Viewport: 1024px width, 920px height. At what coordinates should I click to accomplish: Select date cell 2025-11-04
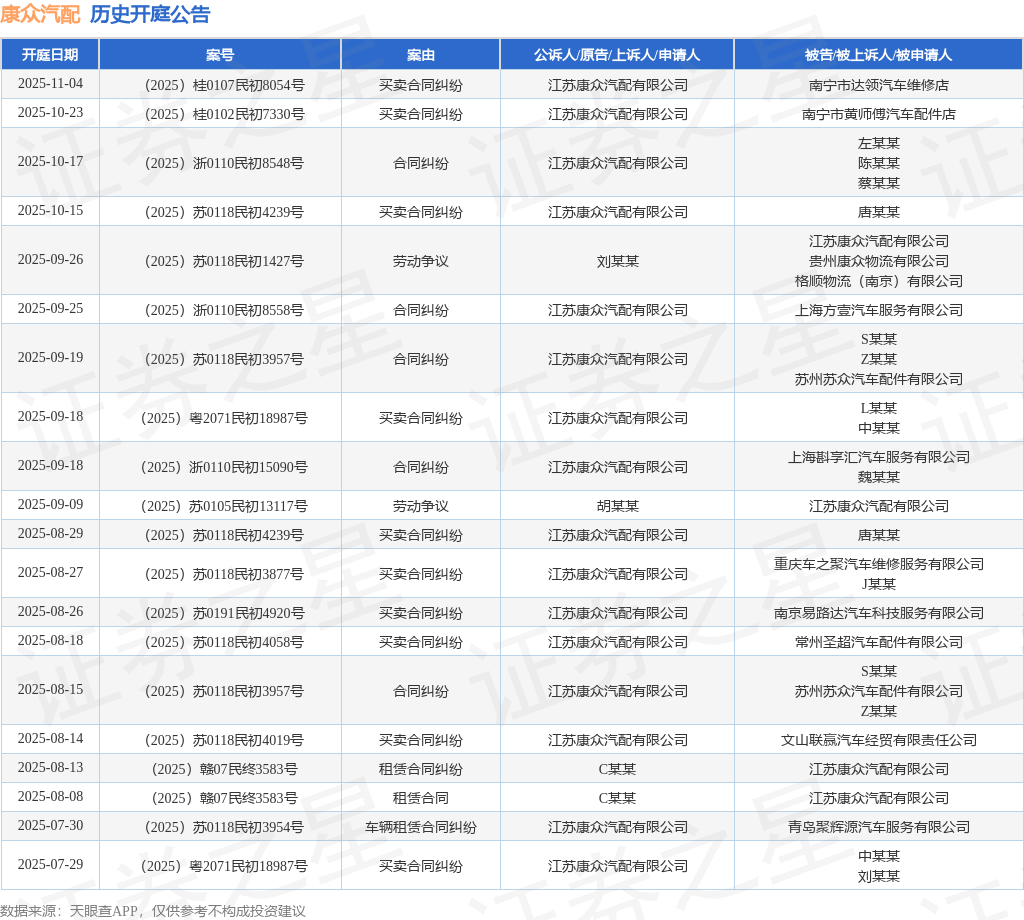click(50, 84)
